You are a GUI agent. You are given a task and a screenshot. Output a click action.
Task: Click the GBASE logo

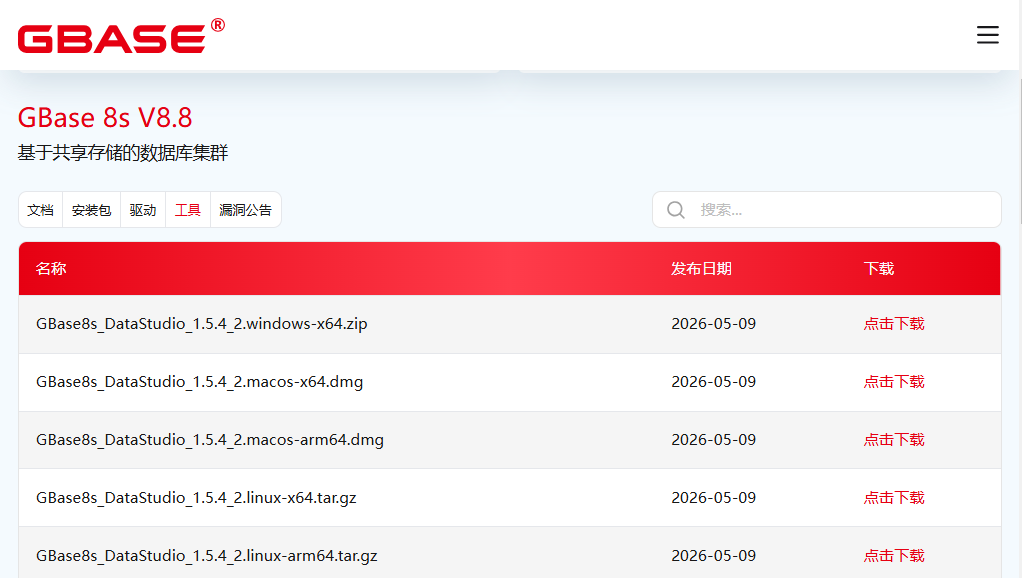(121, 36)
